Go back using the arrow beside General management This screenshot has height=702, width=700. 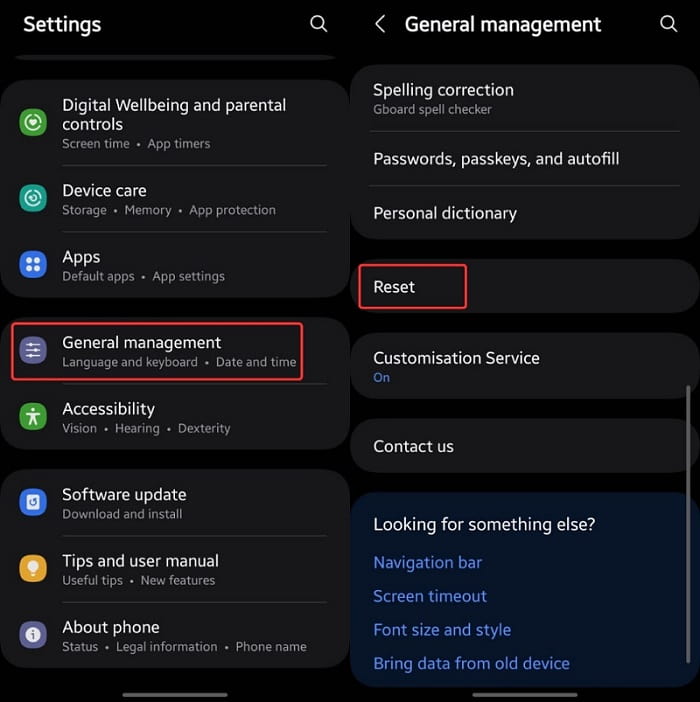(380, 24)
